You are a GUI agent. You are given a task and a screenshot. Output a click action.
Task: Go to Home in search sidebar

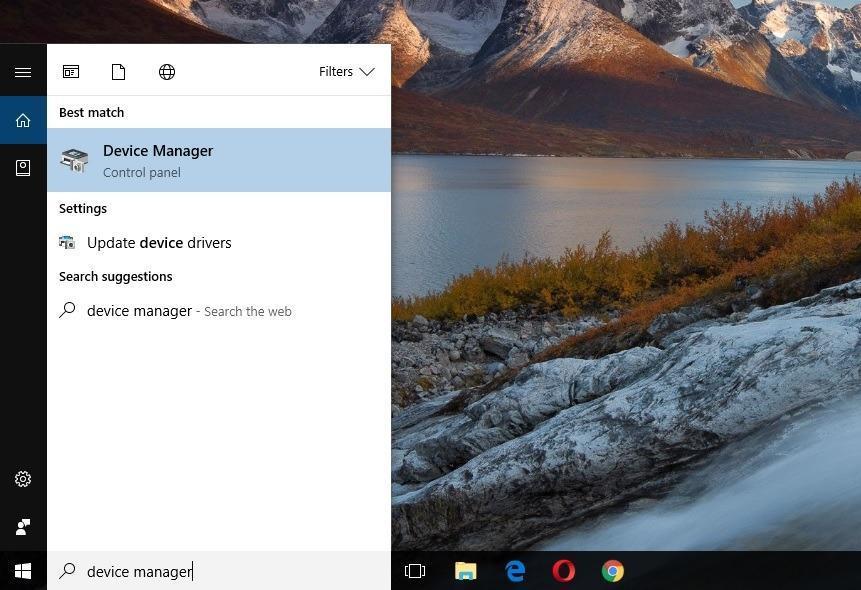click(23, 120)
